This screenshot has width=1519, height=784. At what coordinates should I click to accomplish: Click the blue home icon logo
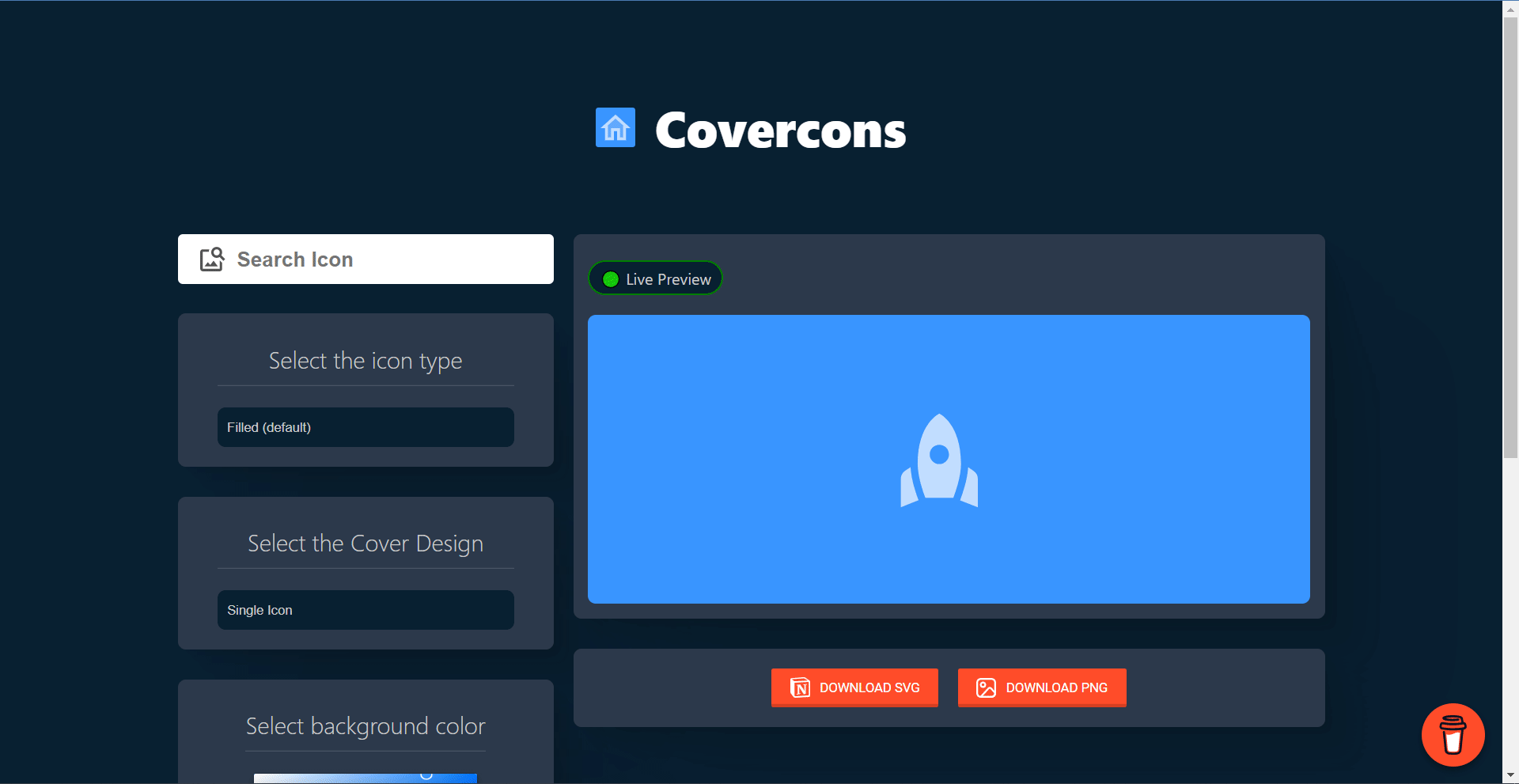coord(615,127)
